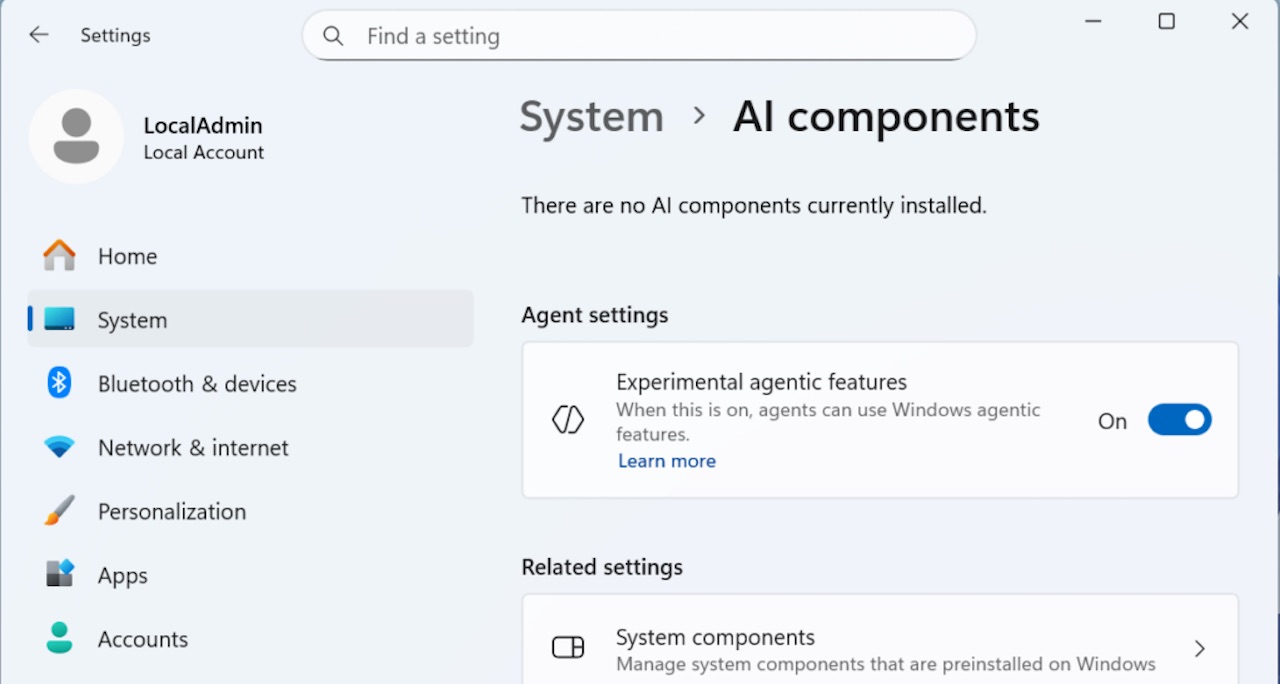Viewport: 1280px width, 684px height.
Task: Click the LocalAdmin profile avatar
Action: click(x=76, y=137)
